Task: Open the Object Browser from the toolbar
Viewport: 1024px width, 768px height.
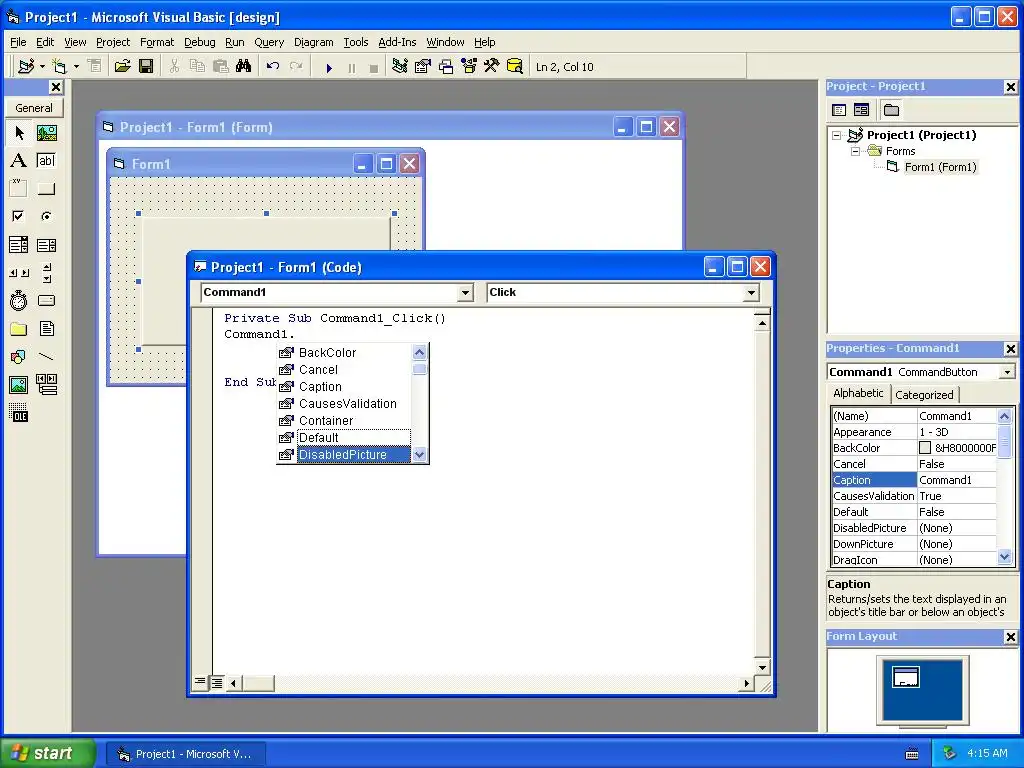Action: click(x=469, y=67)
